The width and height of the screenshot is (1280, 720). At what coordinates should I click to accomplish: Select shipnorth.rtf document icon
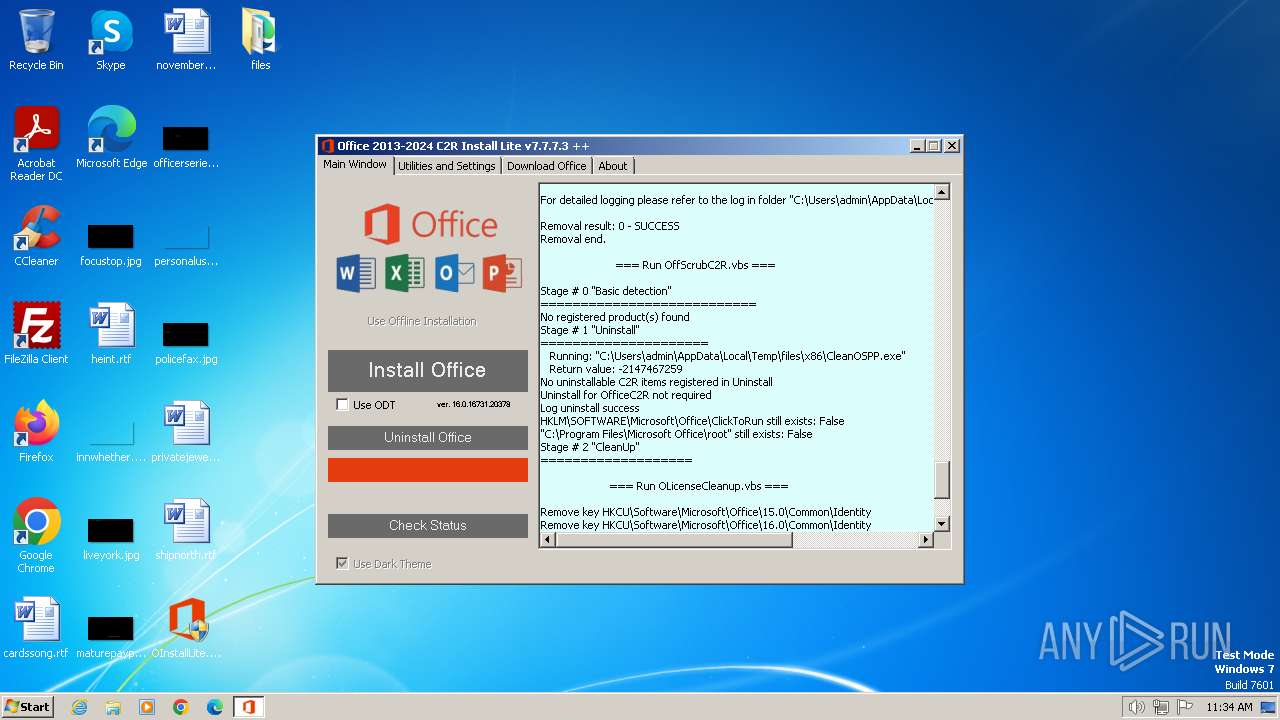(x=186, y=530)
